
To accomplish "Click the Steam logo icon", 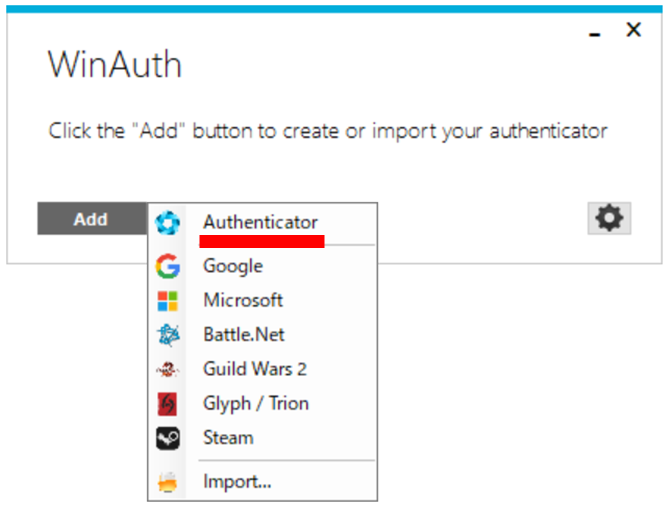I will point(168,438).
